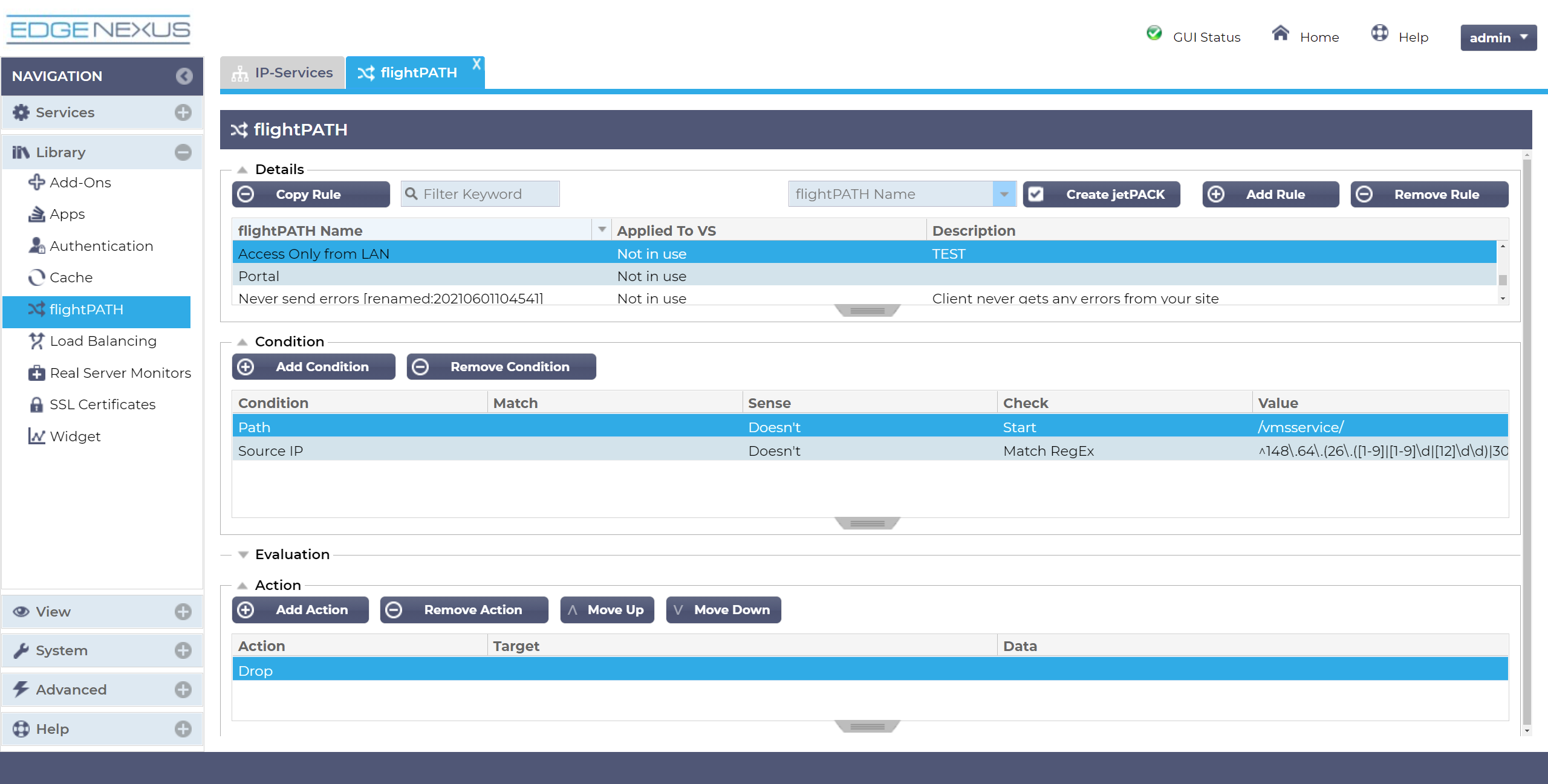The image size is (1548, 784).
Task: Switch to the IP-Services tab
Action: 282,73
